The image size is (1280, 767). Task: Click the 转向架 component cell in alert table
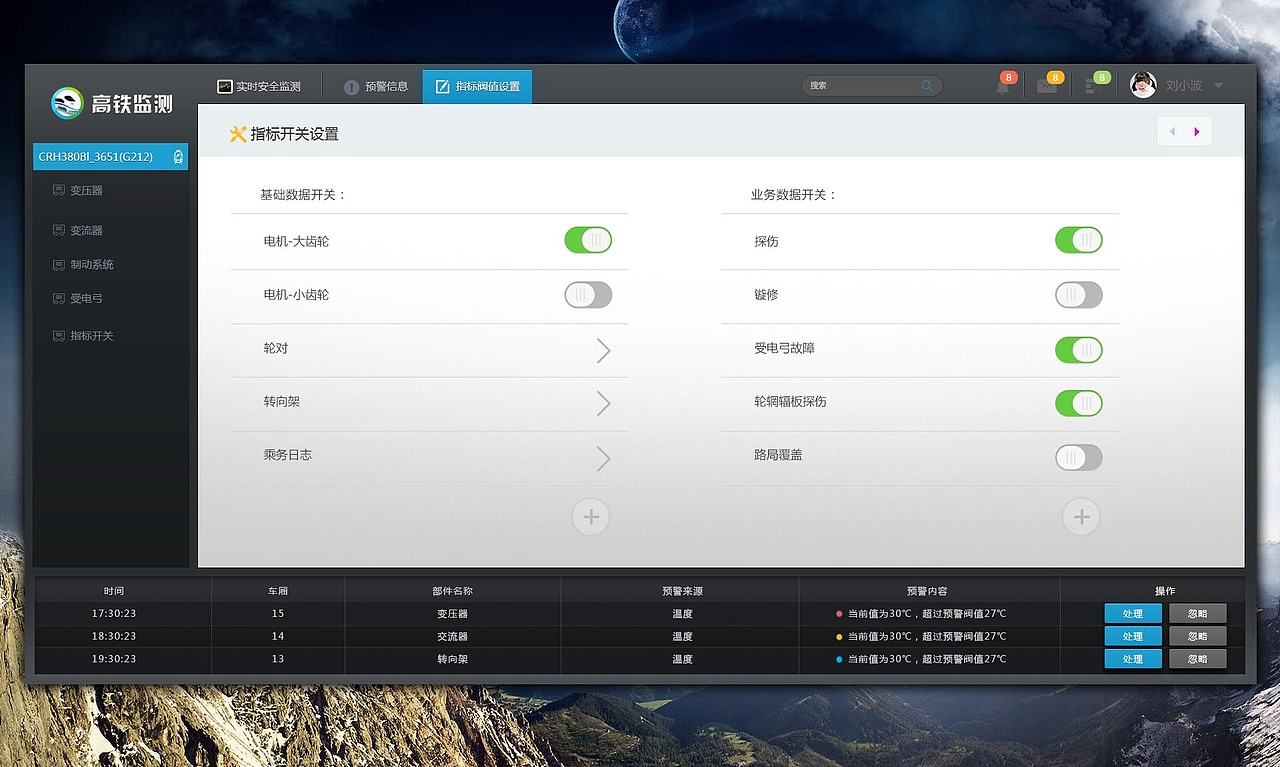[x=452, y=659]
